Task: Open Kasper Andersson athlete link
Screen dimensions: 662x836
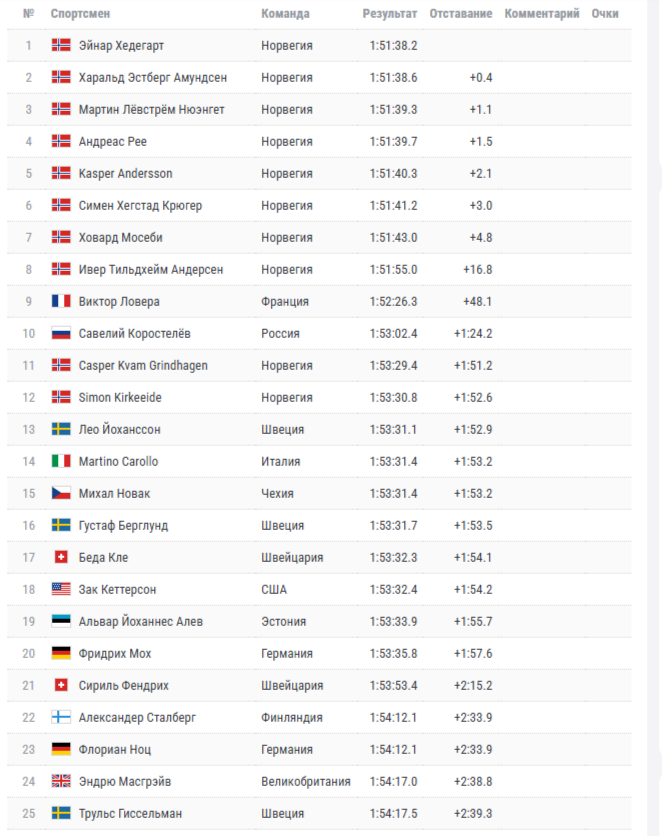Action: click(x=125, y=174)
